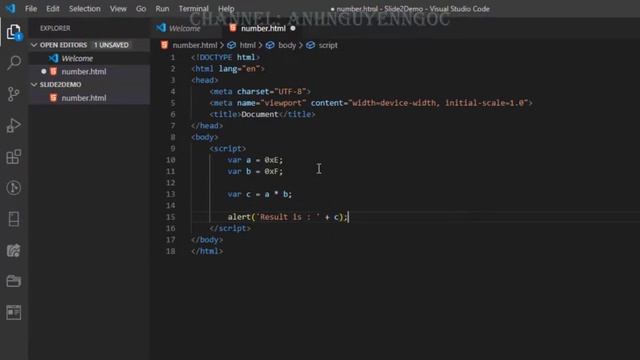Open the Run menu
The image size is (640, 360).
(162, 9)
